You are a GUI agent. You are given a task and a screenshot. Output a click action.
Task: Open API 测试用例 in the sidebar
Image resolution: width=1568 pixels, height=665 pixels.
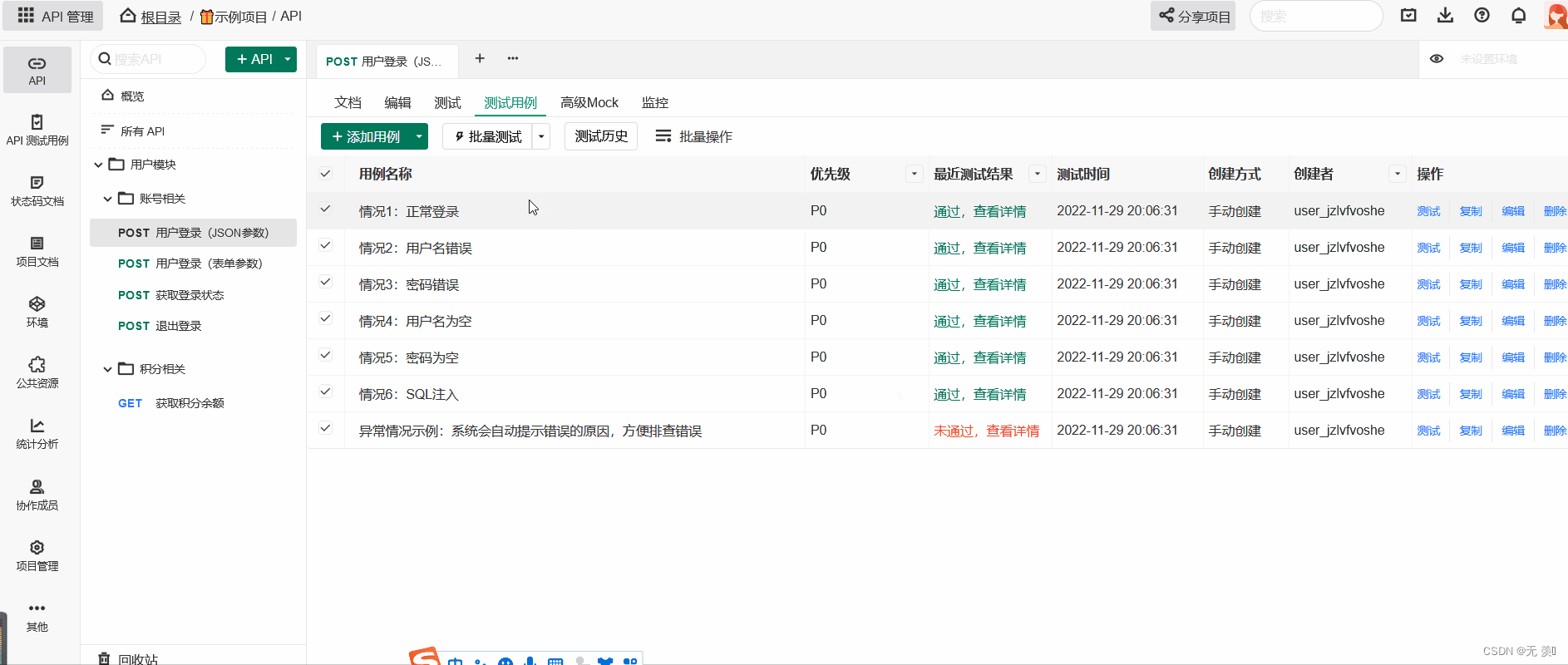[37, 131]
